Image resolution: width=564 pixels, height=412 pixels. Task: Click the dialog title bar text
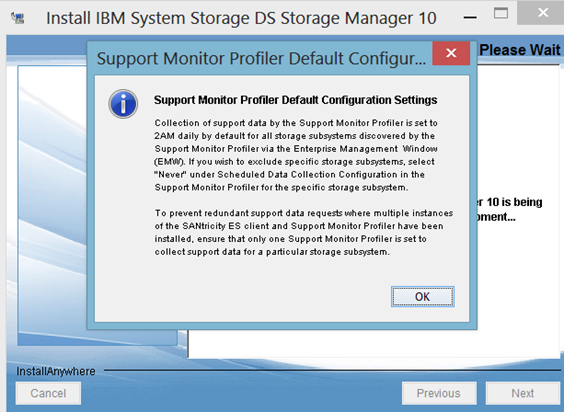pos(261,59)
